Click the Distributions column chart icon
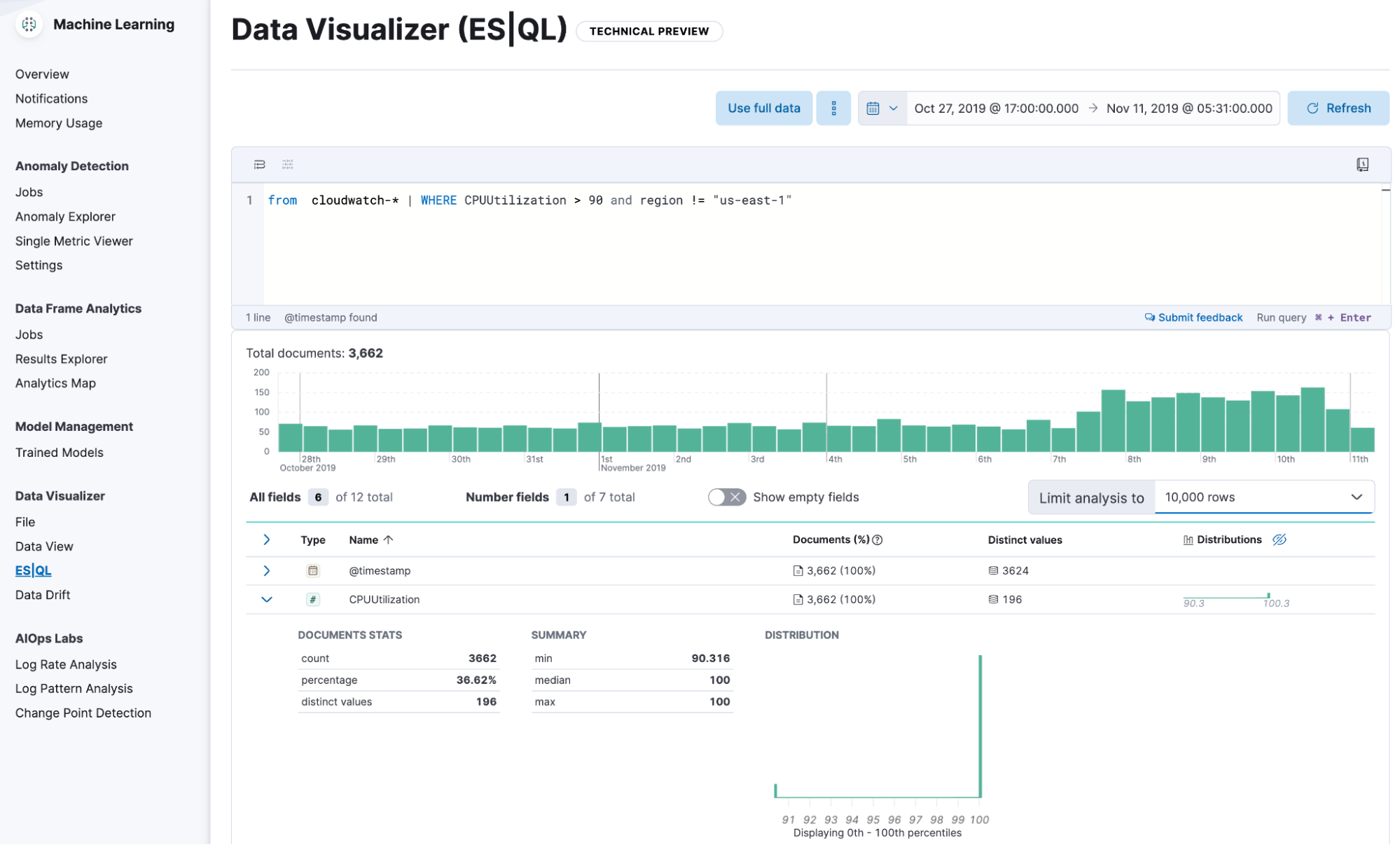Viewport: 1400px width, 845px height. tap(1188, 540)
